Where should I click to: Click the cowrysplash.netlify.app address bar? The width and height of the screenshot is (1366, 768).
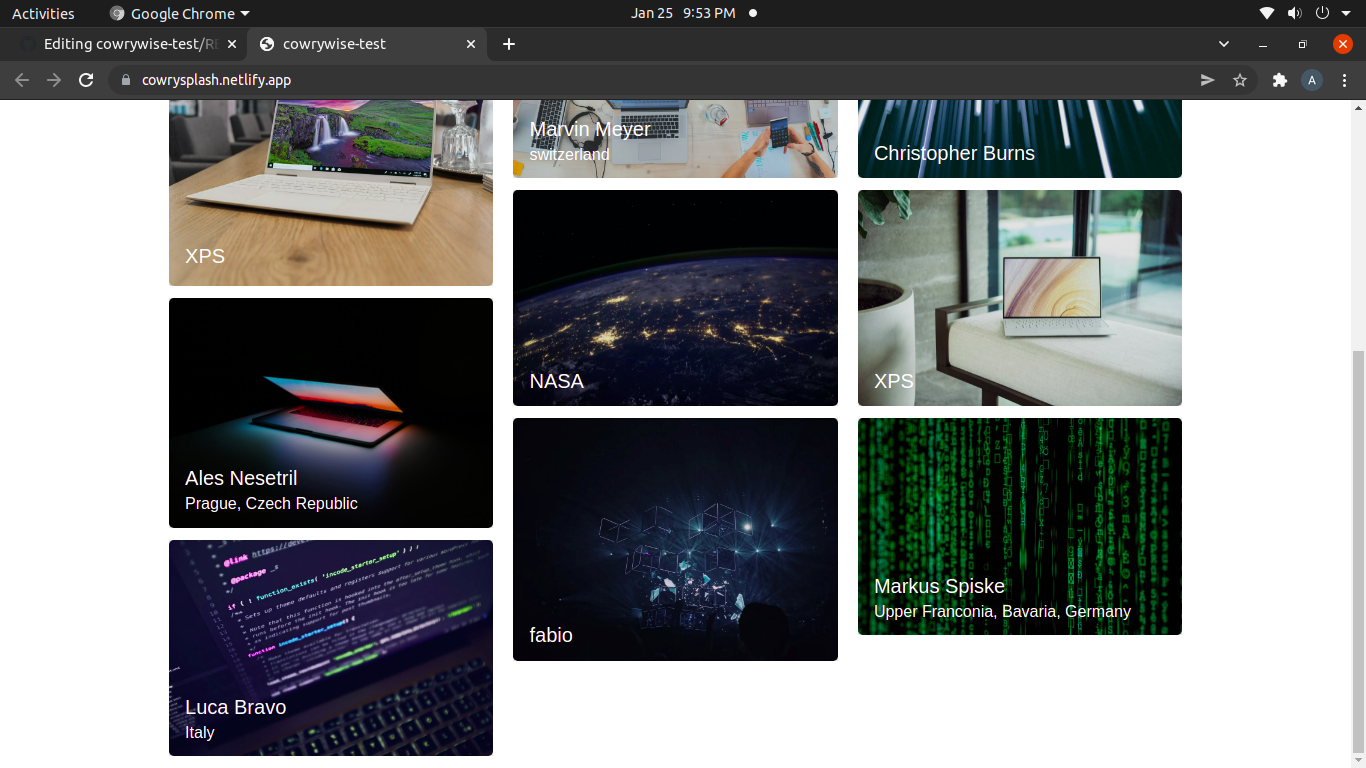(660, 80)
